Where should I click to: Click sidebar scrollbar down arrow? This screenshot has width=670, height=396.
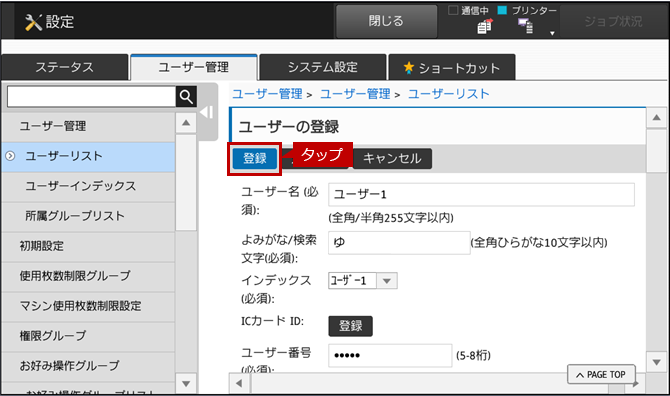click(186, 384)
